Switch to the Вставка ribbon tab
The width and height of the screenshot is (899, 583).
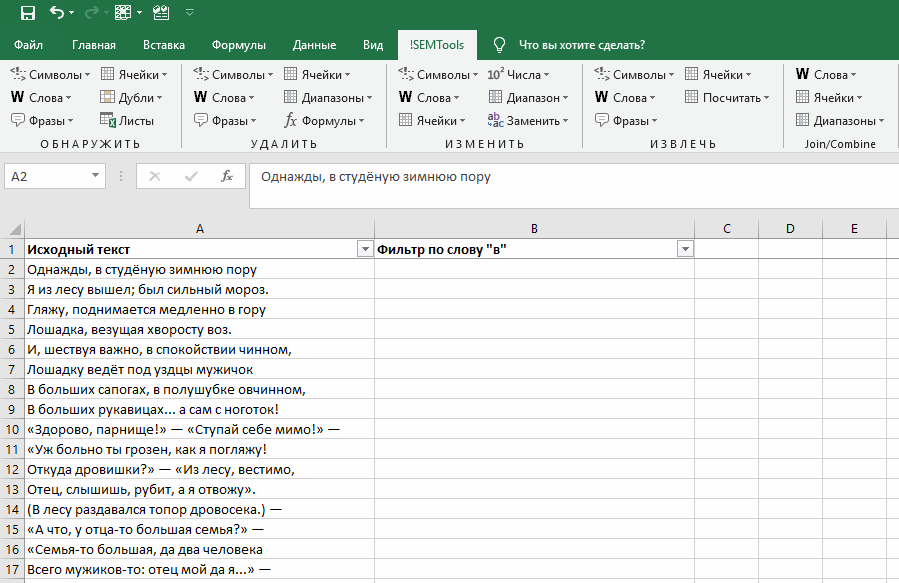(164, 45)
